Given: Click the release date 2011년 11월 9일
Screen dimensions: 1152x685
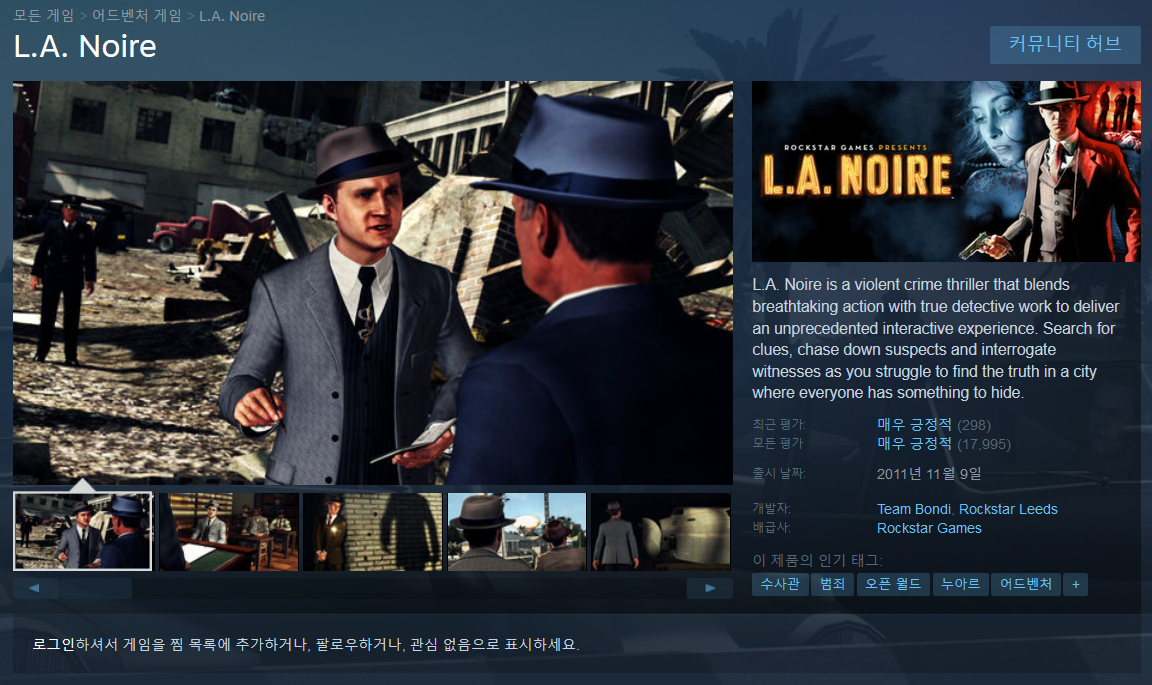Looking at the screenshot, I should [x=929, y=474].
